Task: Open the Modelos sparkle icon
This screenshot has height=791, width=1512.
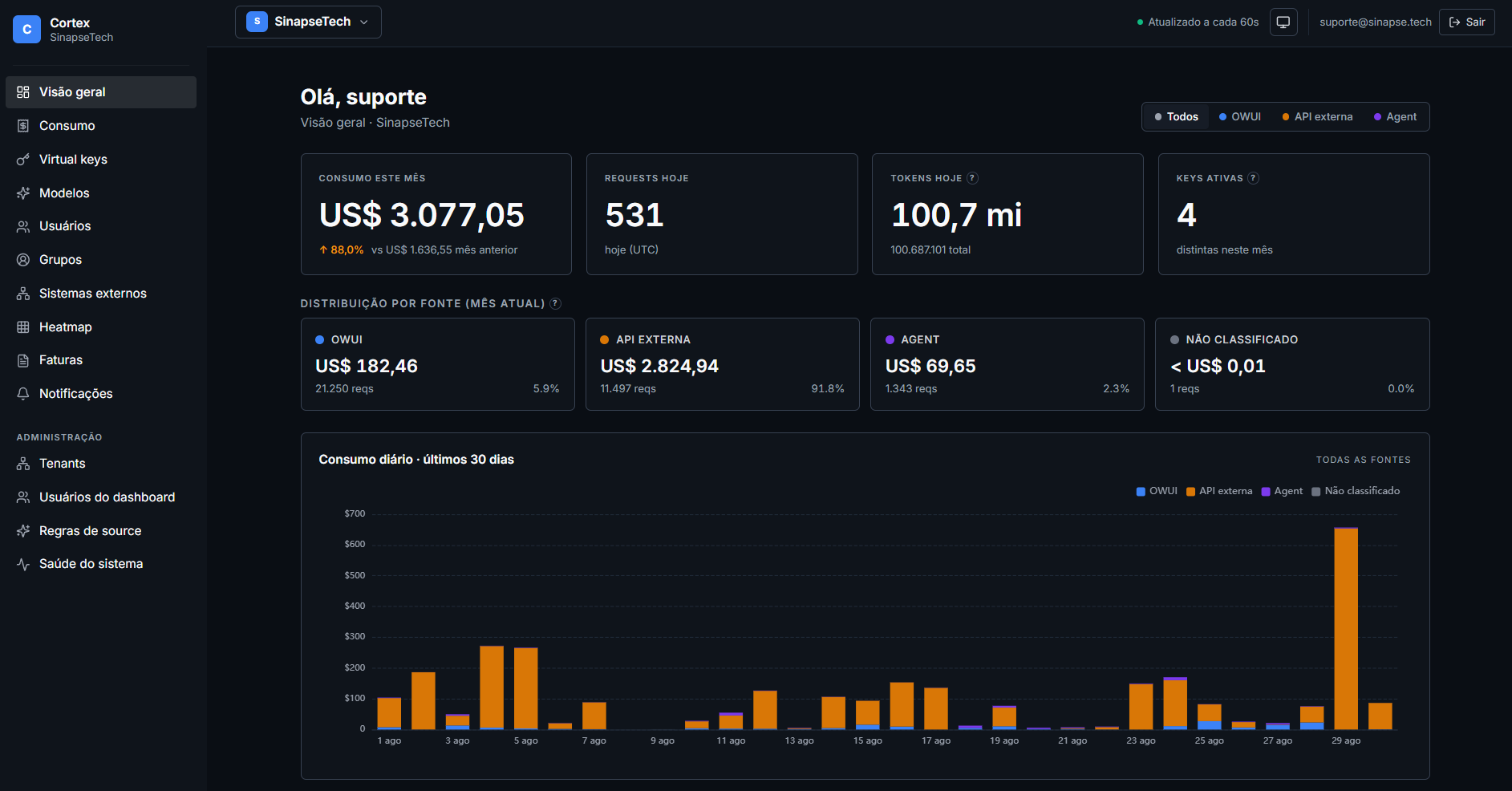Action: click(x=23, y=193)
